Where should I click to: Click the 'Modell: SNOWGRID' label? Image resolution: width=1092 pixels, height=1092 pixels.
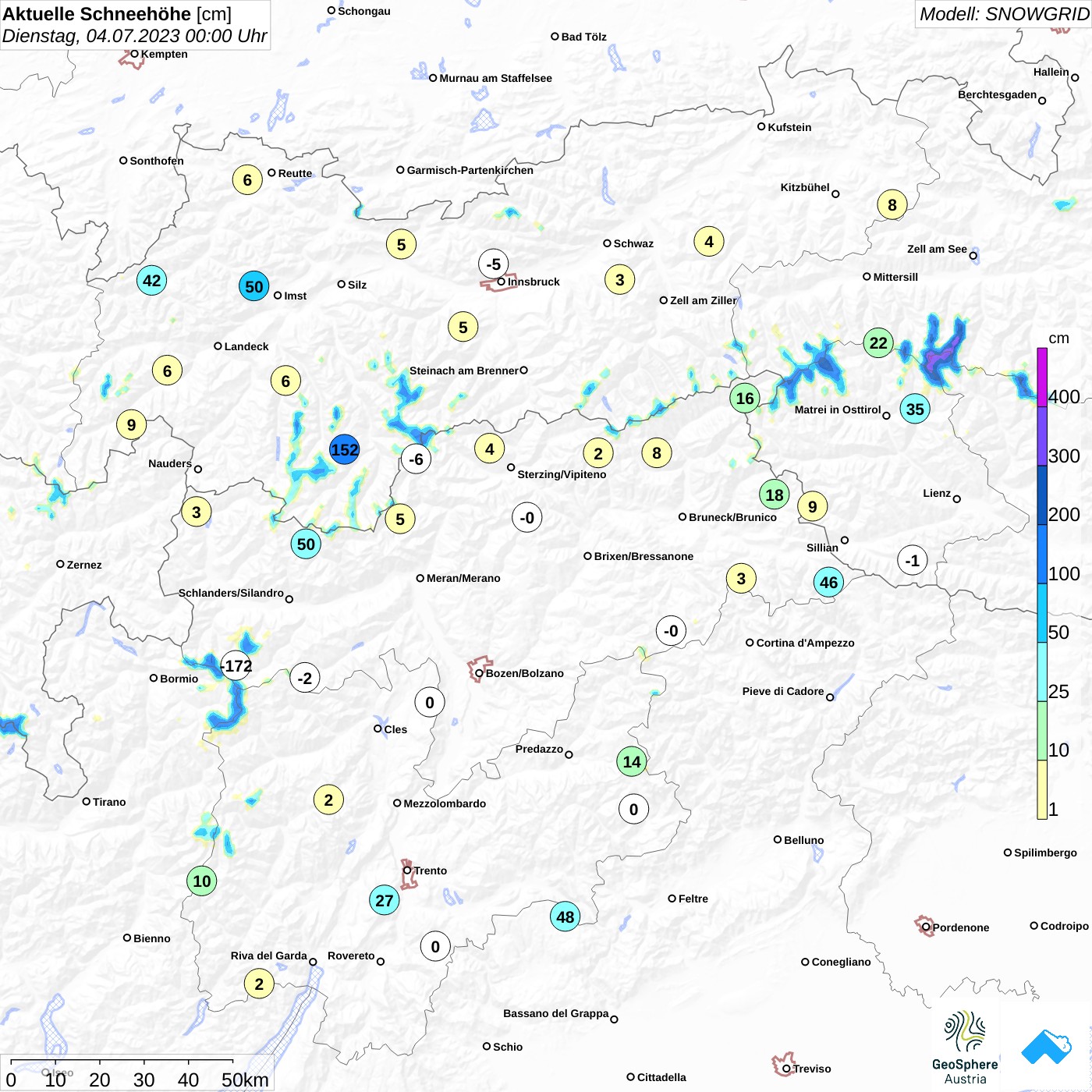[x=1004, y=14]
